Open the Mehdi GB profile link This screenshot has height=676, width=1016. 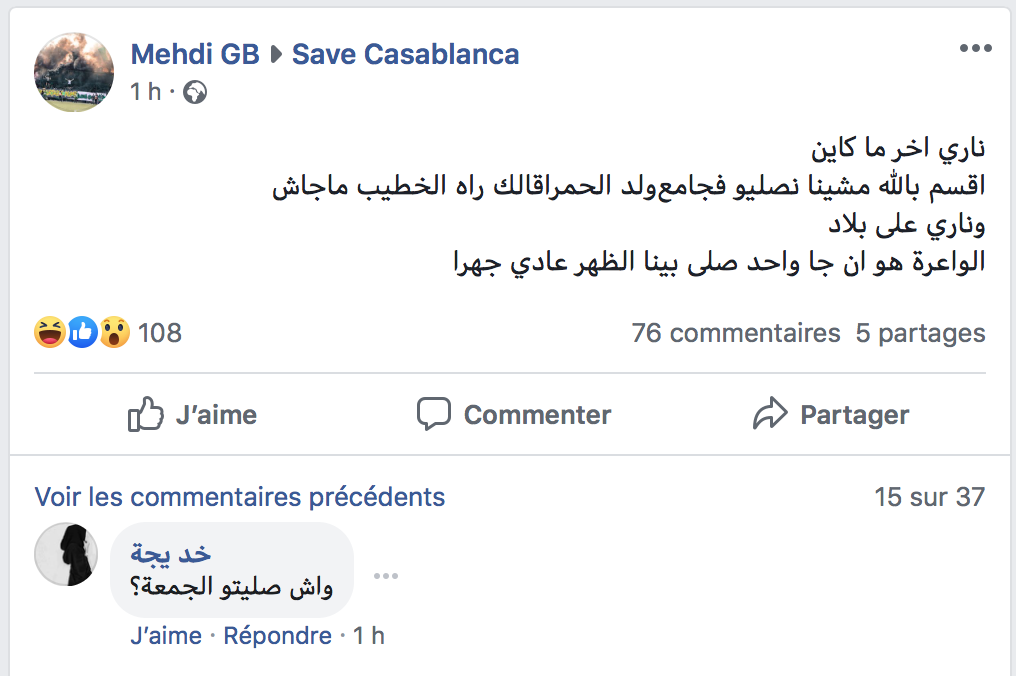(195, 54)
